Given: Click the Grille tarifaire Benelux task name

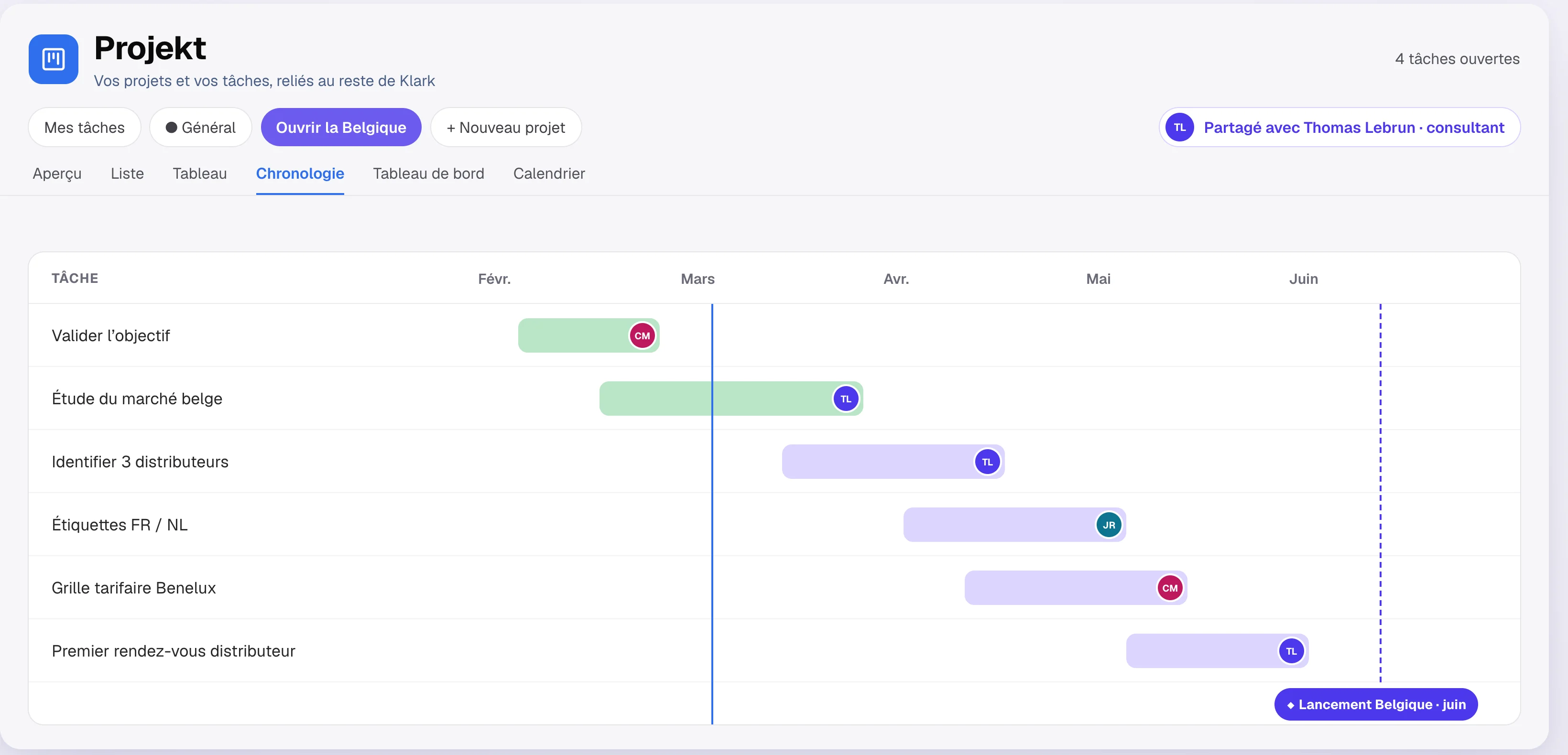Looking at the screenshot, I should point(134,588).
